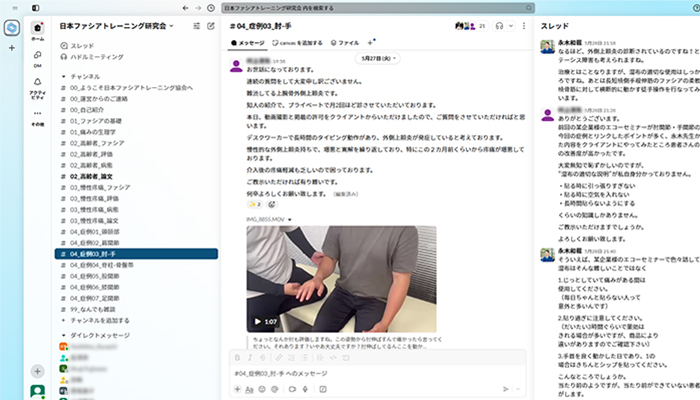Open ハドルミーティング in the sidebar
The image size is (700, 400).
click(92, 57)
